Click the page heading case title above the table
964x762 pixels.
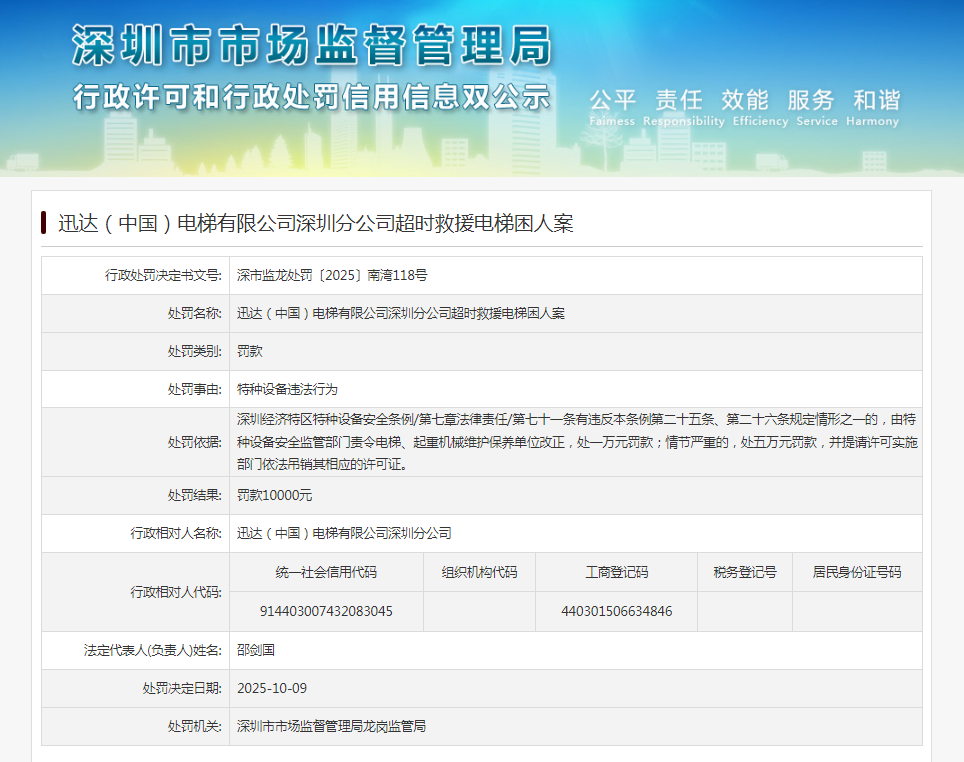pyautogui.click(x=316, y=223)
